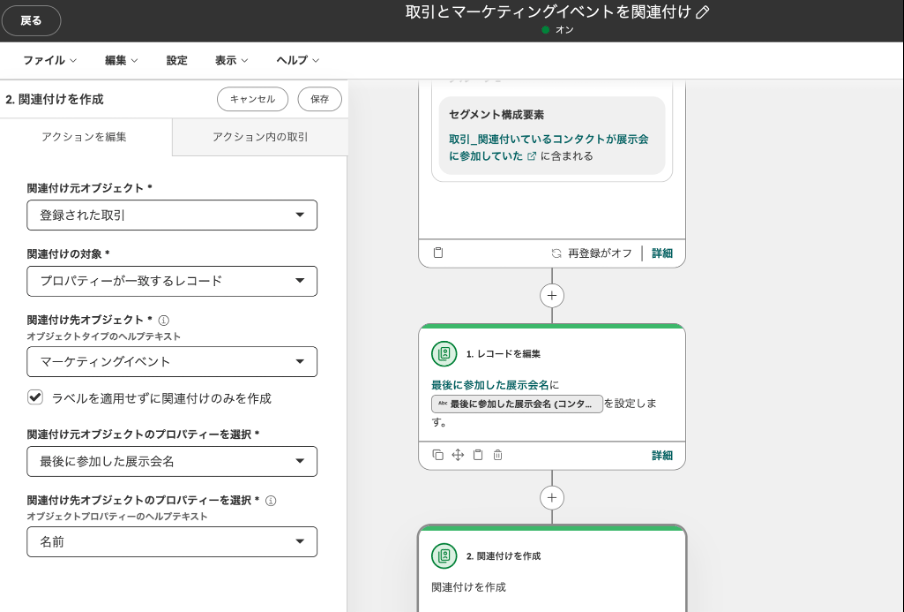The height and width of the screenshot is (612, 904).
Task: Click the plus button above step 1
Action: (552, 296)
